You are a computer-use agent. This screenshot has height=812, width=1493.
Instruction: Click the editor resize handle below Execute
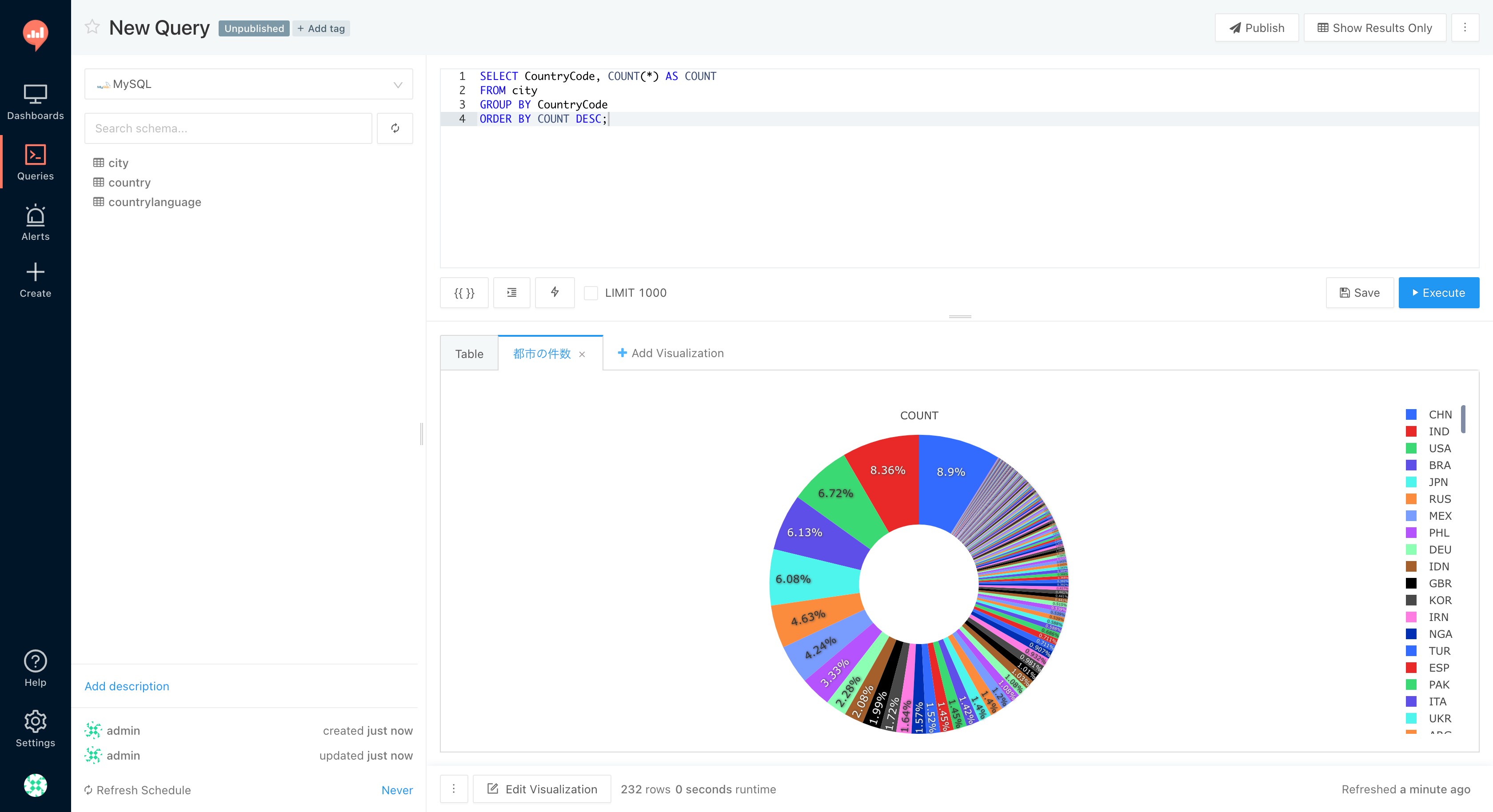pos(960,316)
